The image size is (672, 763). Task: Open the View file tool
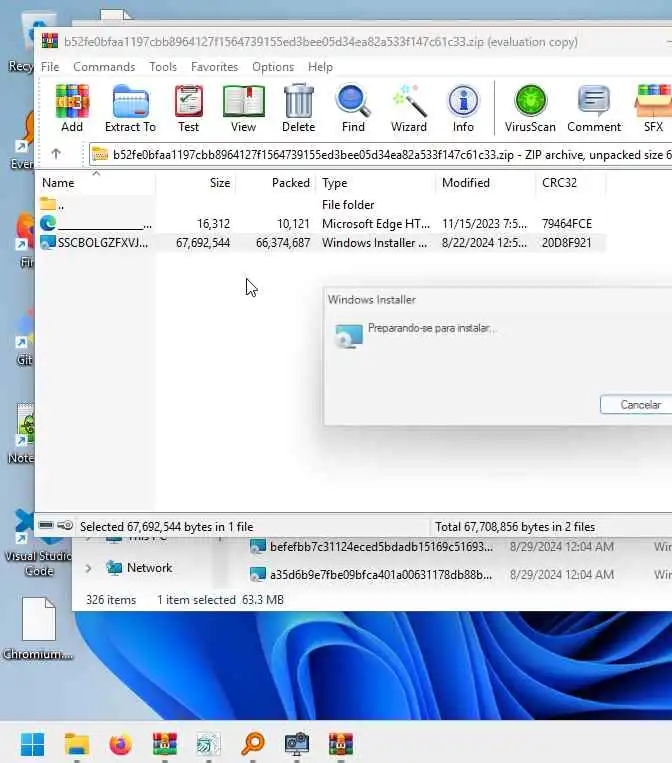click(x=243, y=108)
